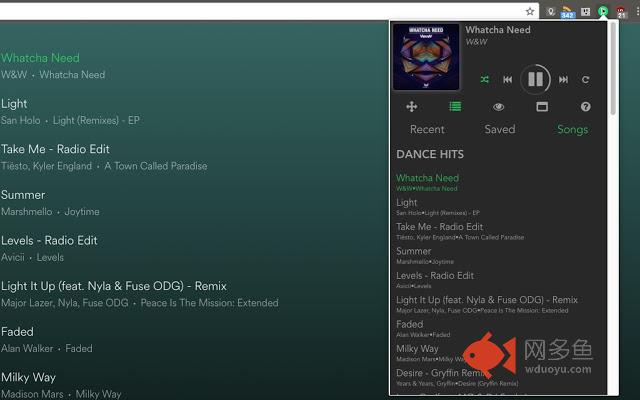The height and width of the screenshot is (400, 640).
Task: Bookmark this page with the star icon
Action: tap(530, 11)
